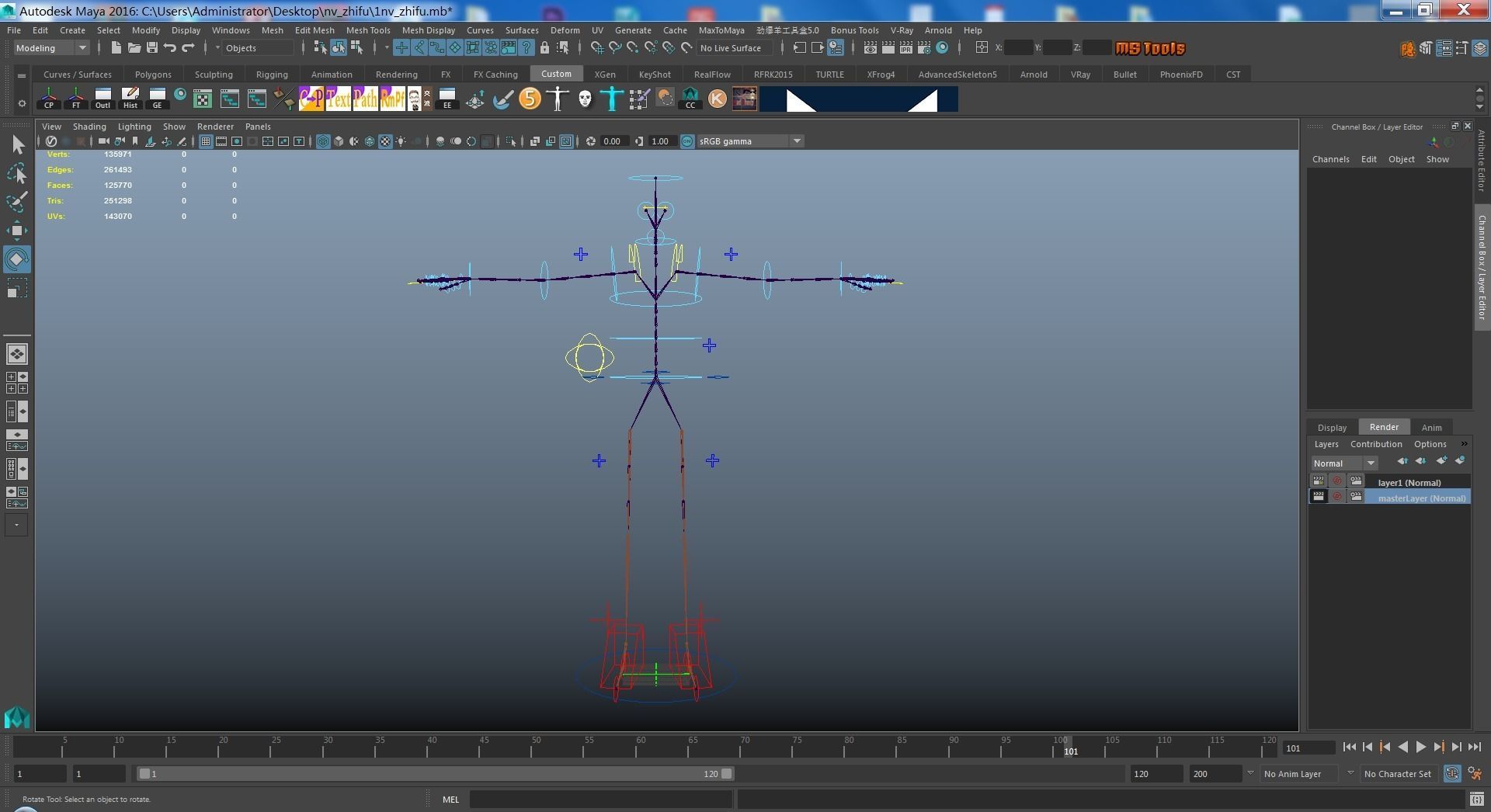Redo the action via toolbar arrow
Image resolution: width=1491 pixels, height=812 pixels.
[x=188, y=48]
